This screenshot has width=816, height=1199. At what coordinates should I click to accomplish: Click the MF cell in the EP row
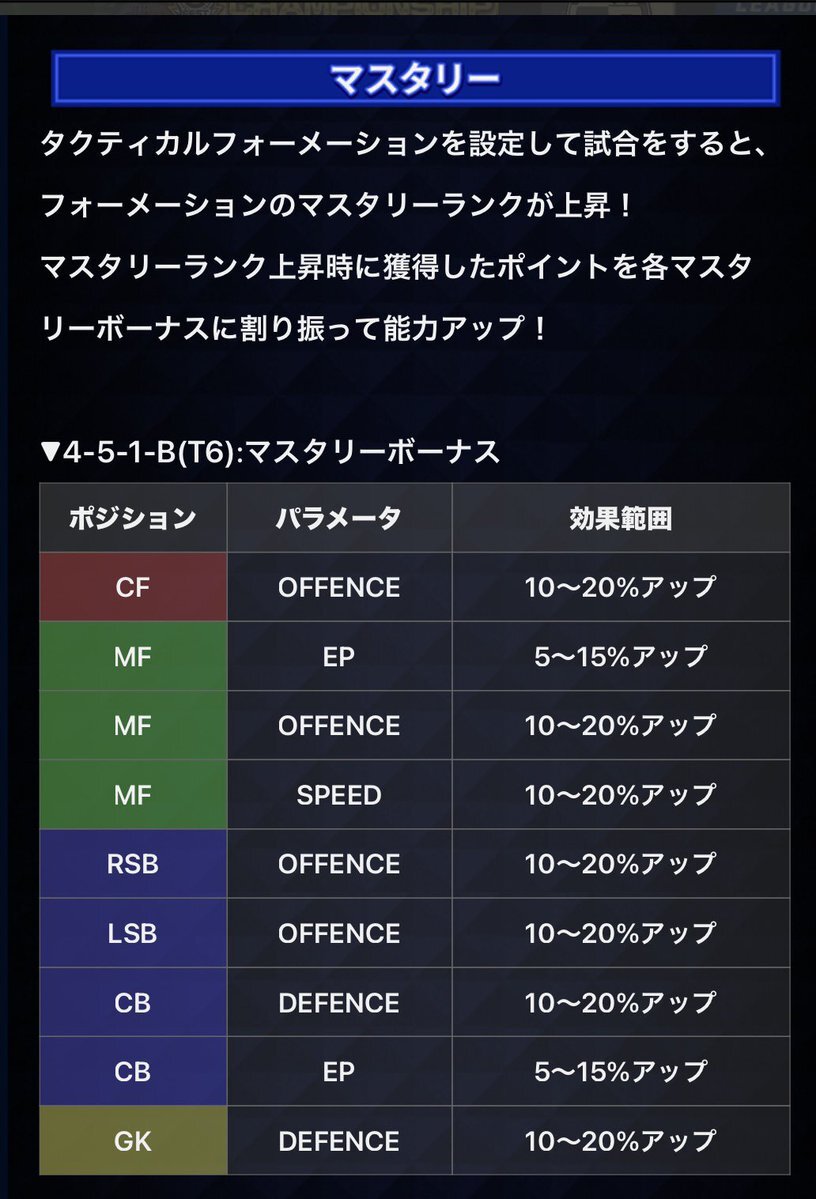pyautogui.click(x=133, y=656)
